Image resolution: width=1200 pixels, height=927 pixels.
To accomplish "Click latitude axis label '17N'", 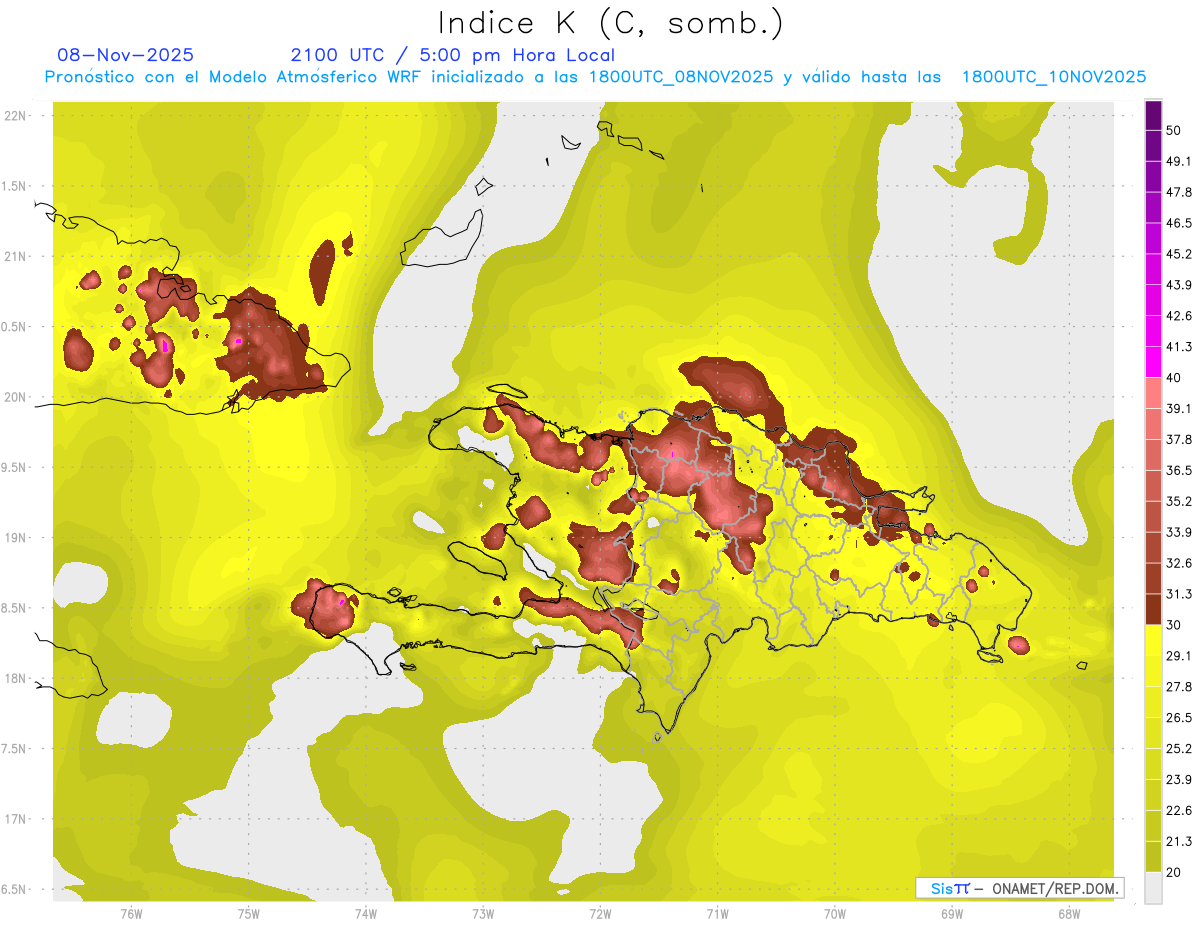I will (x=15, y=819).
